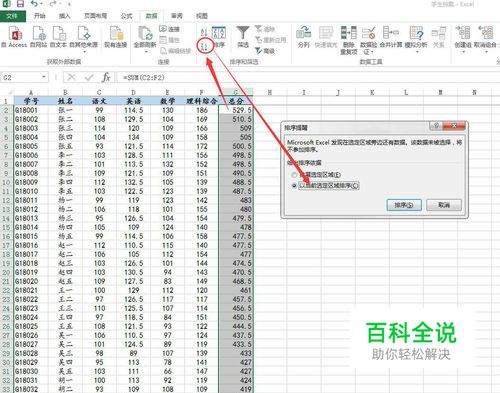The width and height of the screenshot is (500, 393).
Task: Click the 创建组 (Group) icon
Action: 463,33
